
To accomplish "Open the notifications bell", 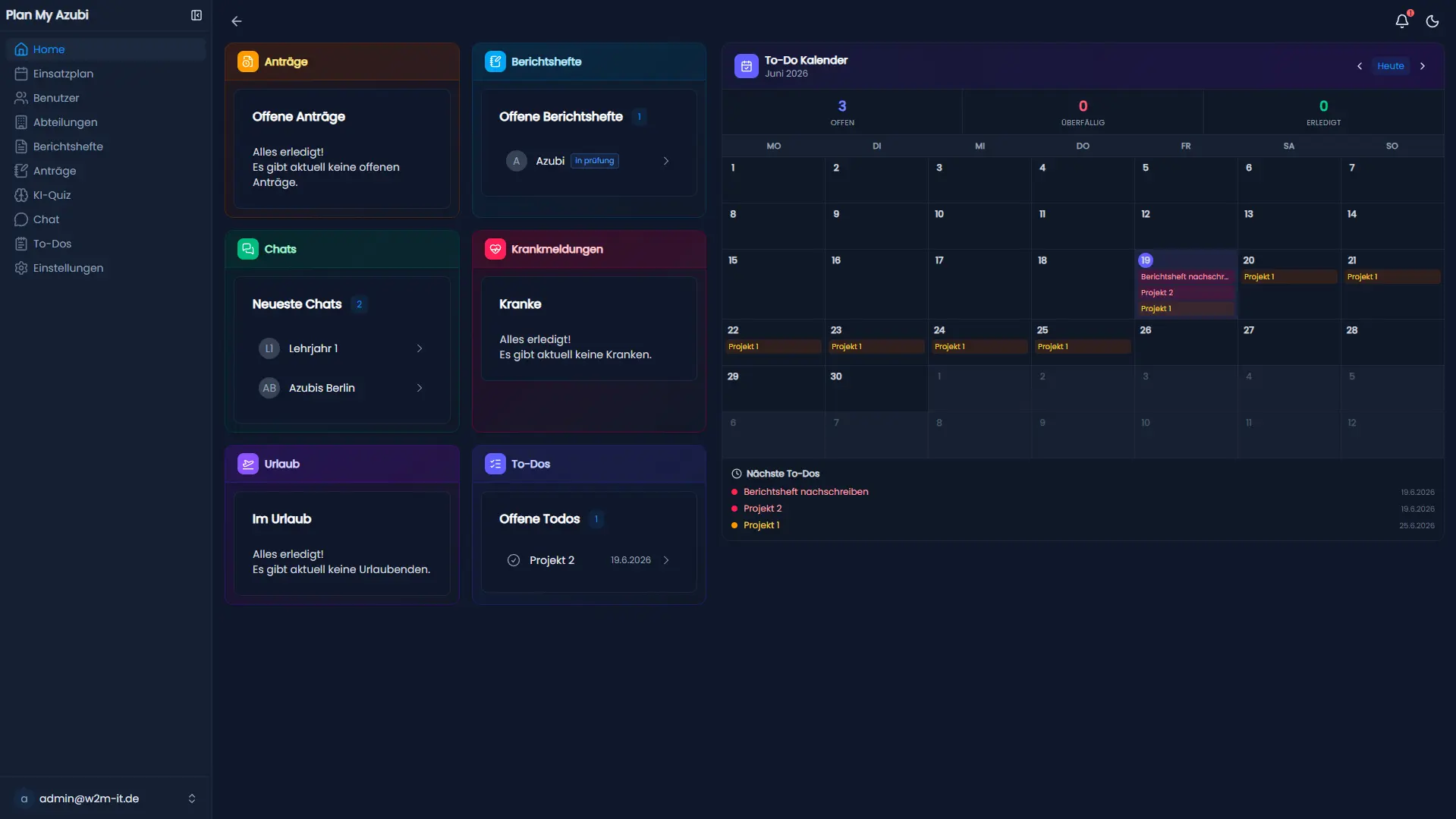I will click(1402, 20).
